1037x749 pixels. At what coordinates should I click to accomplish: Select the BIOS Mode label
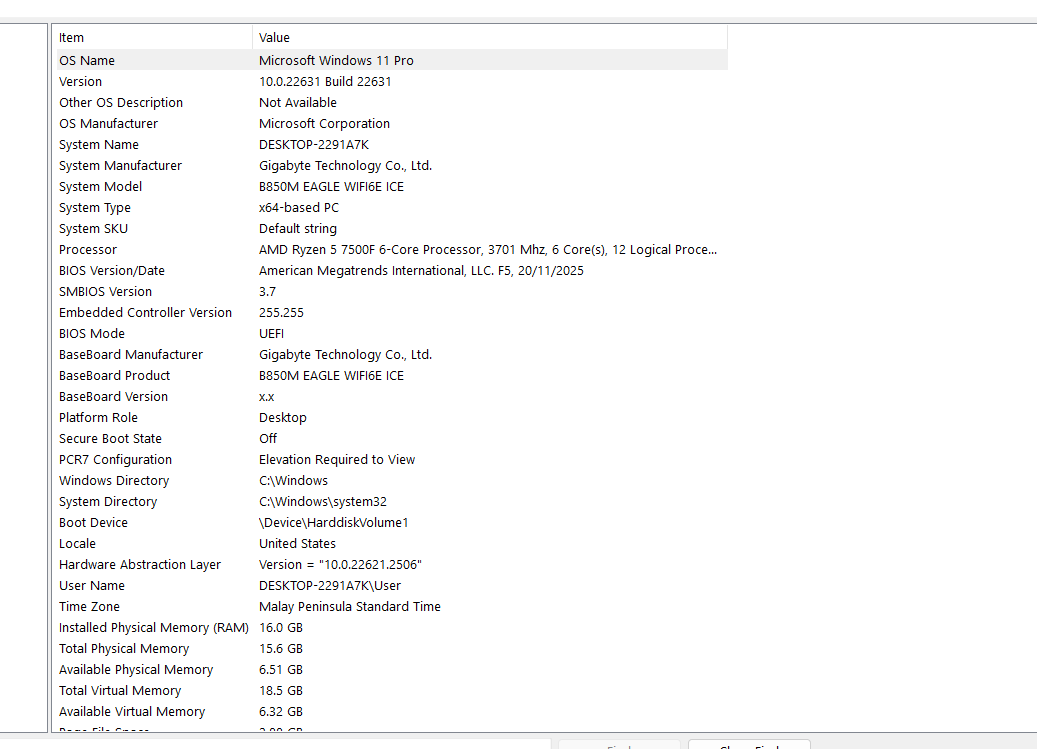92,334
